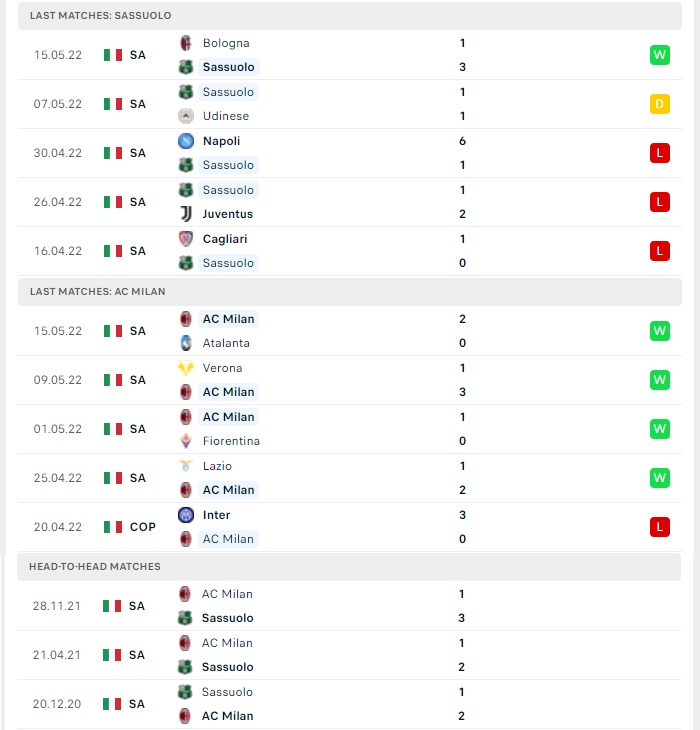
Task: Click the red L badge for Napoli match
Action: 660,153
